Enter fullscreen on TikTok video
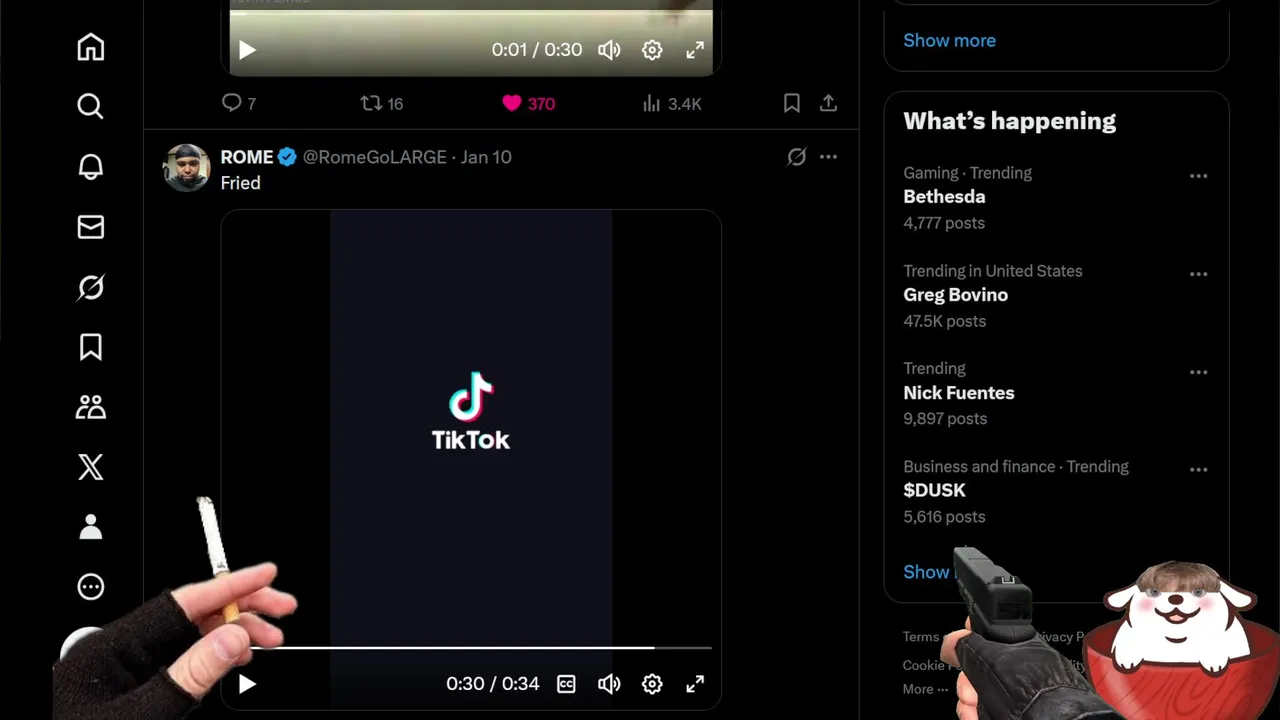 [x=695, y=684]
